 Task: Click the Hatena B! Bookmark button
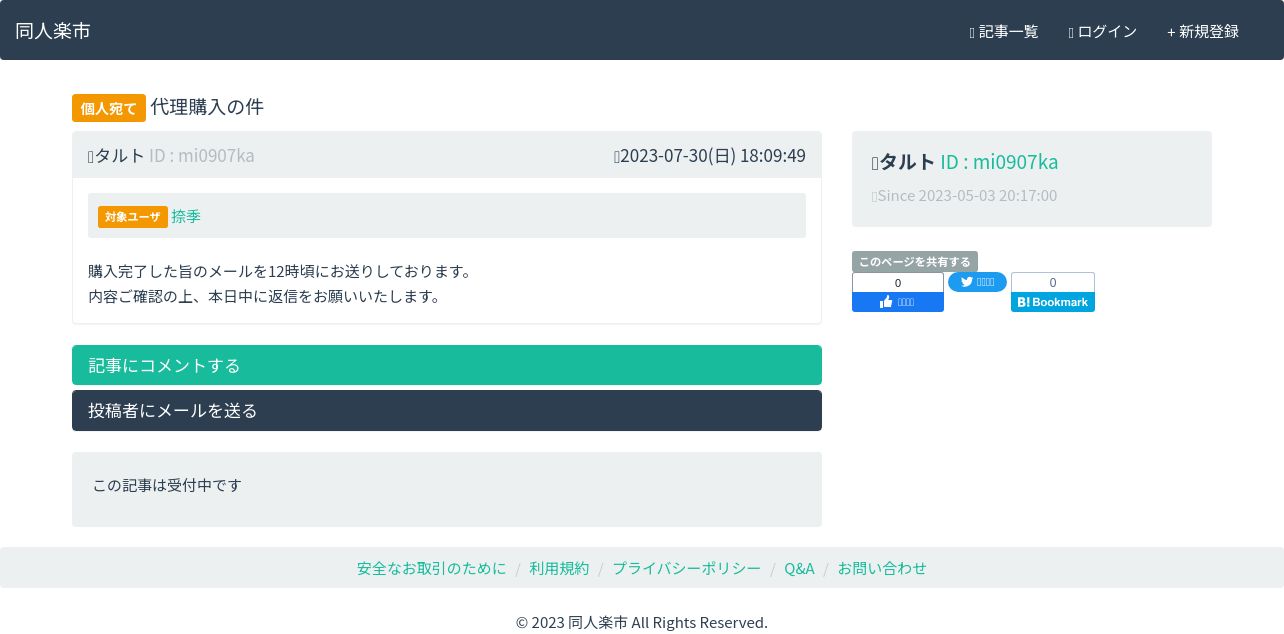point(1053,302)
